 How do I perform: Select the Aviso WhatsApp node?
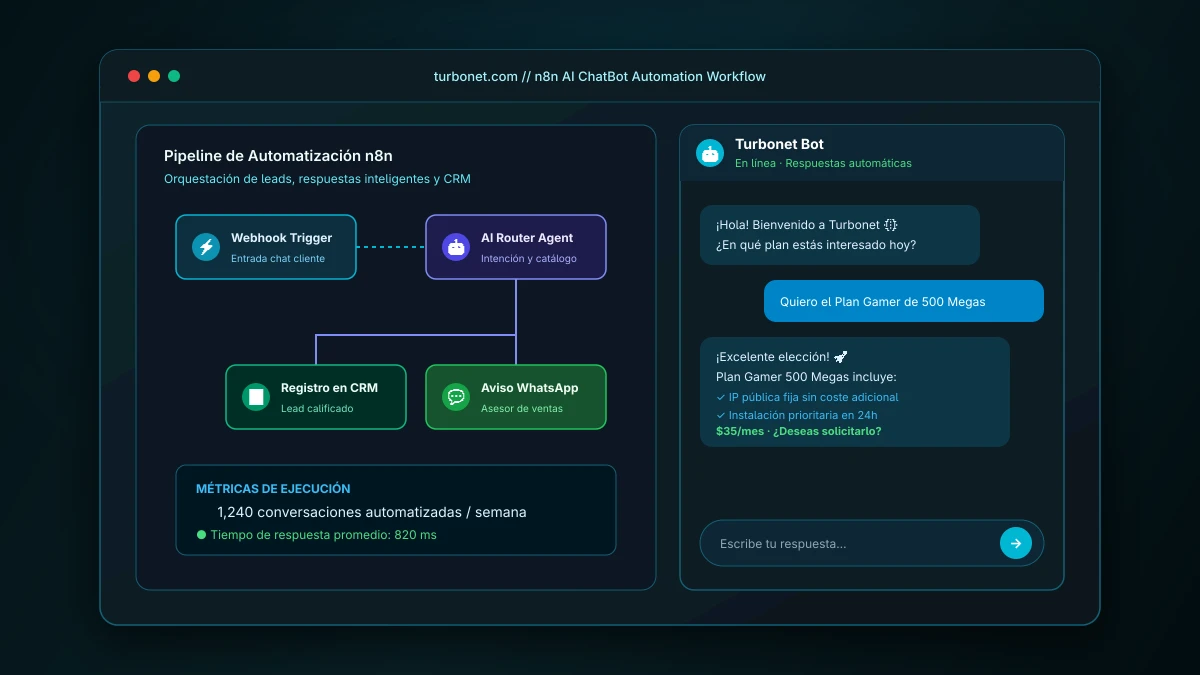(x=516, y=397)
